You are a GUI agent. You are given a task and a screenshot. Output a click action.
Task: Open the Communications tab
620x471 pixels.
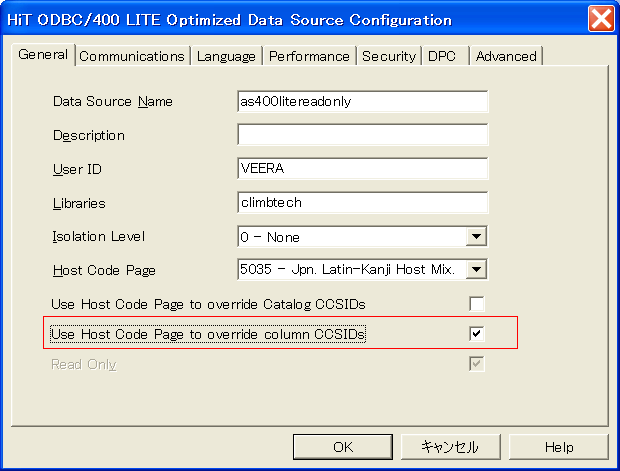(x=132, y=56)
